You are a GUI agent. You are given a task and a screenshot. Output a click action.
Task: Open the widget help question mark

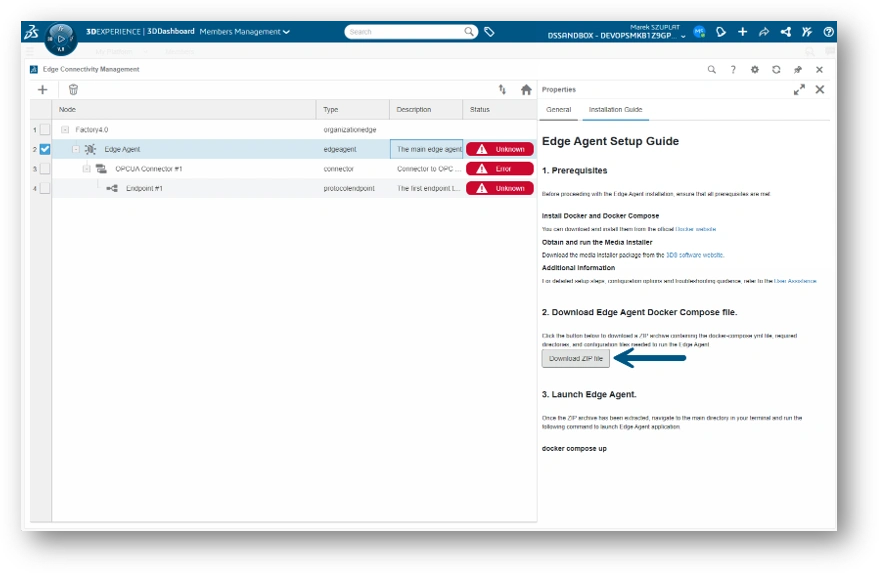pyautogui.click(x=733, y=70)
